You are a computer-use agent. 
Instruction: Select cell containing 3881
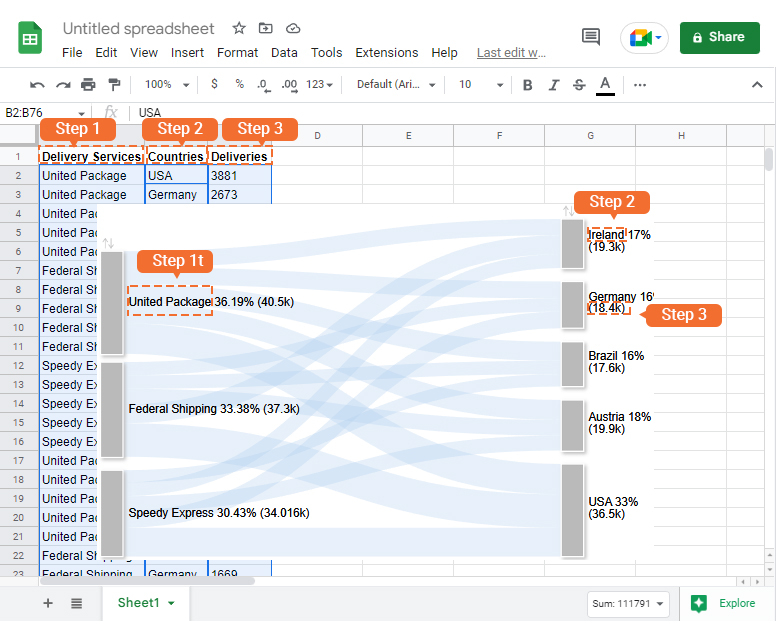pyautogui.click(x=240, y=176)
